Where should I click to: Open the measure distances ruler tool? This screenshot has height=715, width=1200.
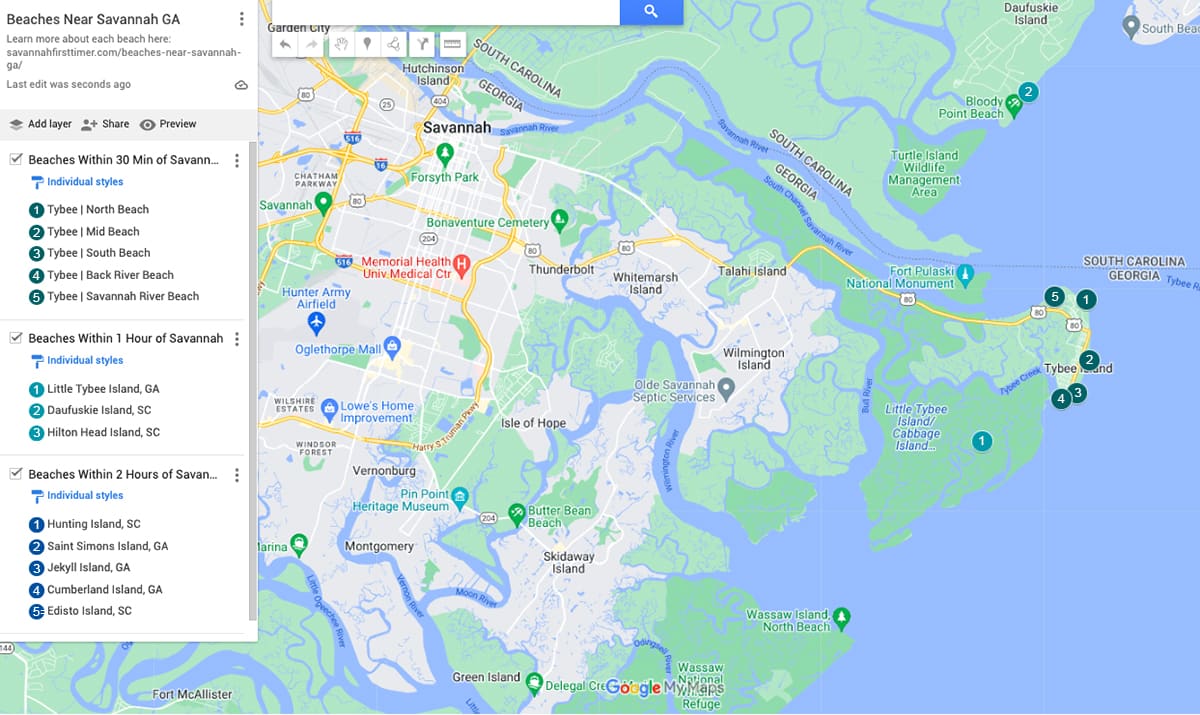point(452,44)
